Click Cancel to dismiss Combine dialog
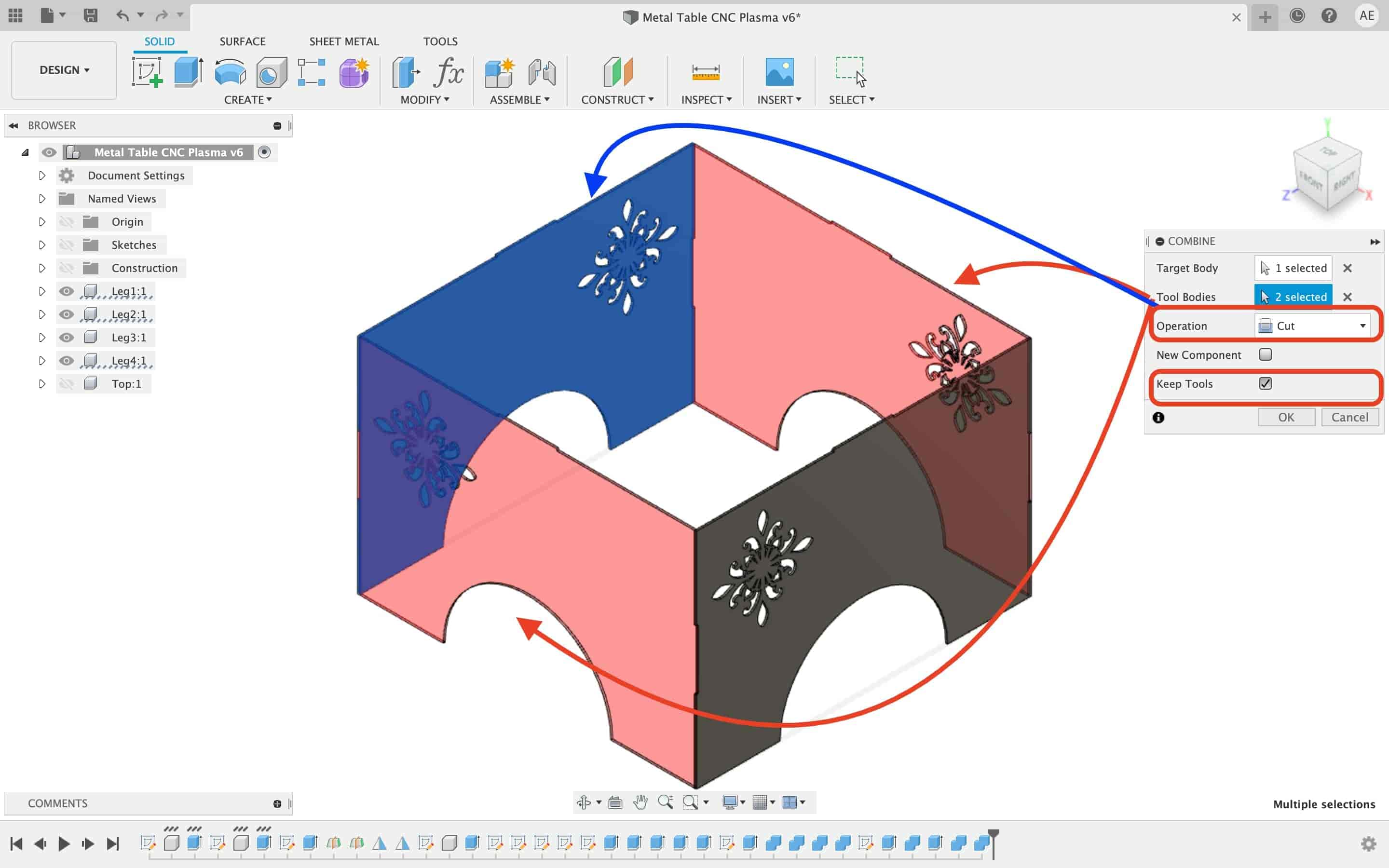The height and width of the screenshot is (868, 1389). pyautogui.click(x=1350, y=417)
